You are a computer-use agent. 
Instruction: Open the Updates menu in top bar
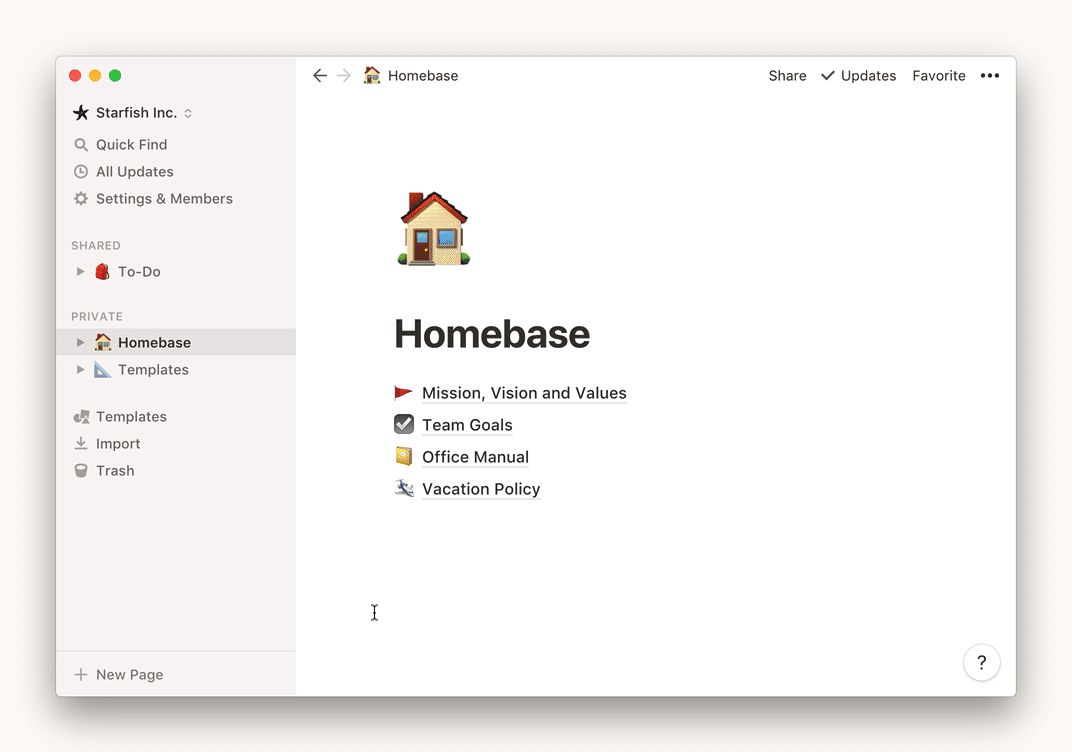point(858,76)
